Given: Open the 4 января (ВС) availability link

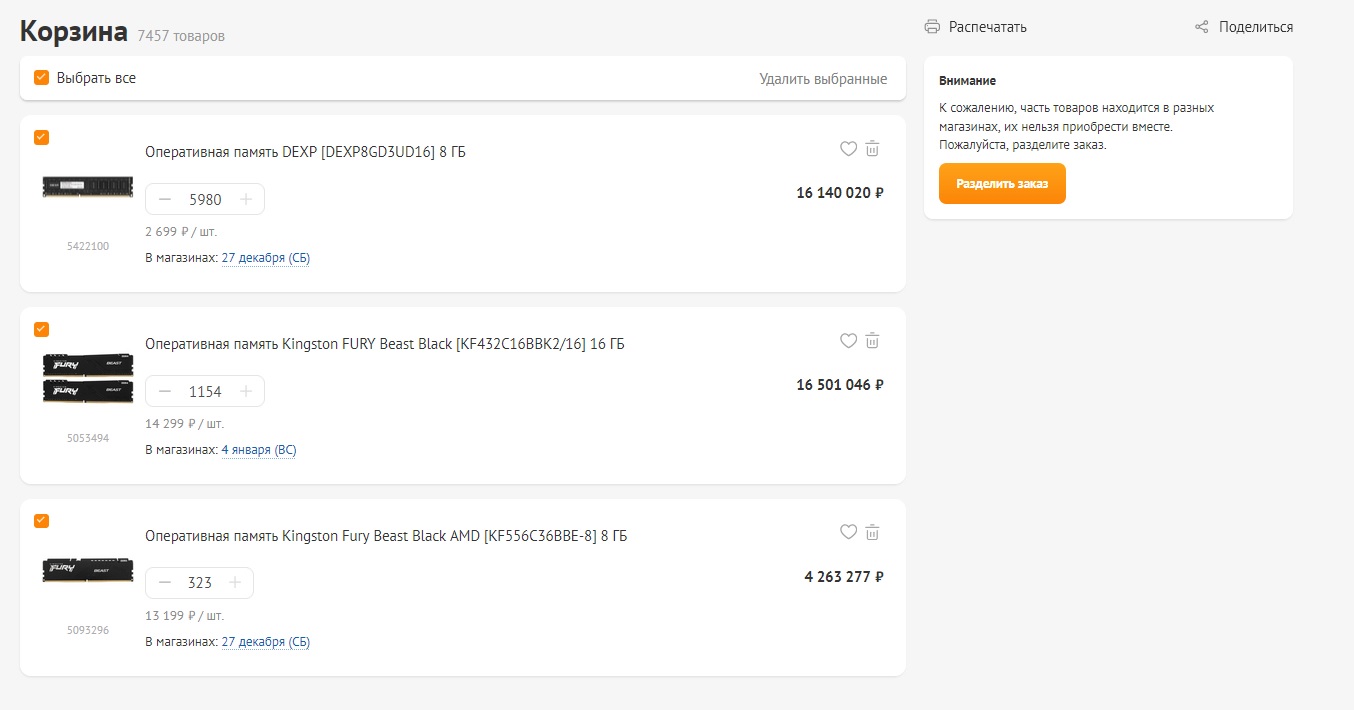Looking at the screenshot, I should [x=259, y=450].
